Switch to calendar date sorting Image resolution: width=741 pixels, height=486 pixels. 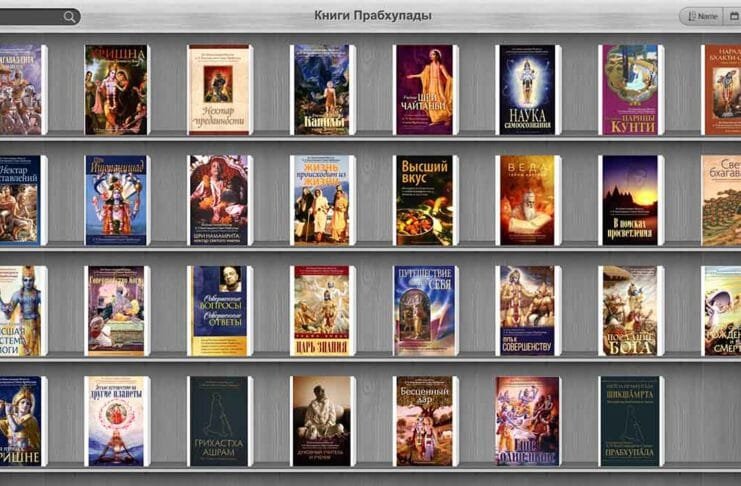(732, 17)
